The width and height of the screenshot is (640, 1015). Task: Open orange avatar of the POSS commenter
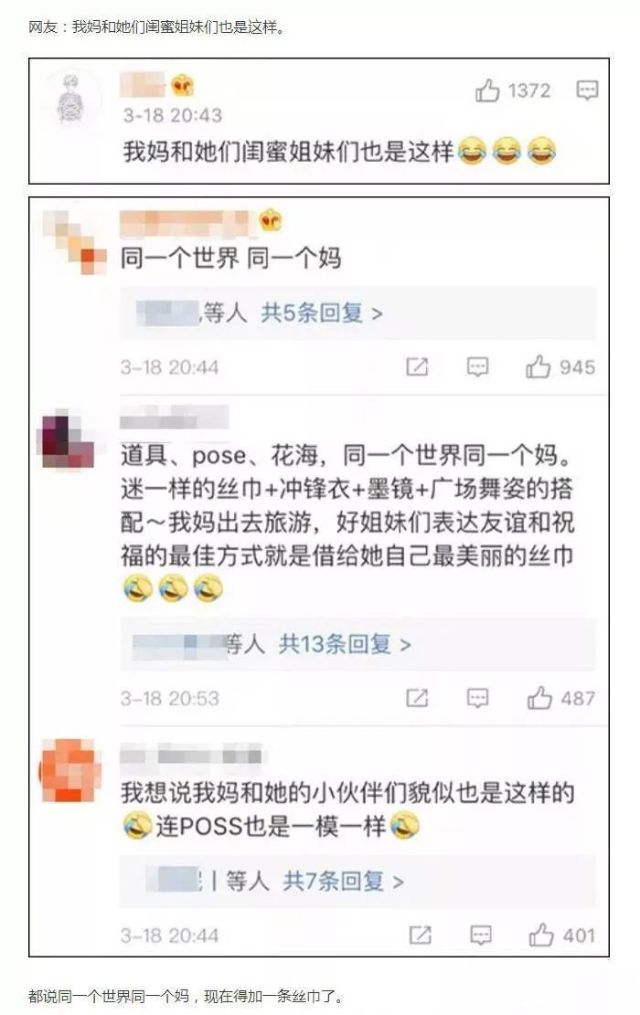click(x=71, y=770)
